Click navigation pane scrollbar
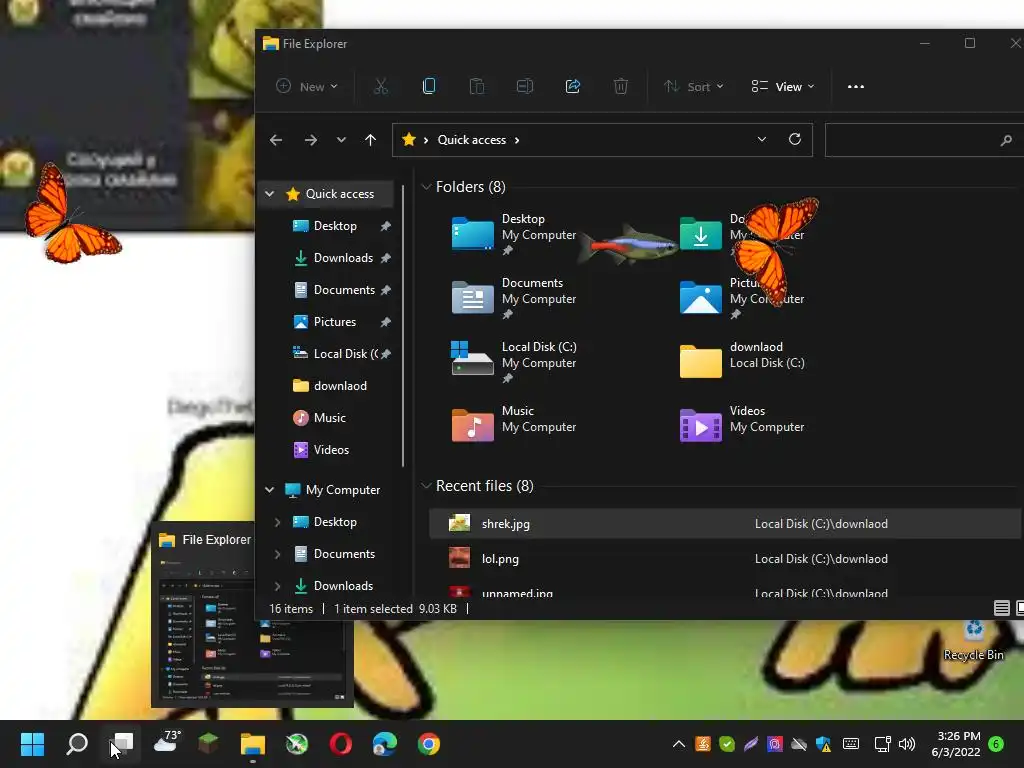The image size is (1024, 768). coord(404,327)
